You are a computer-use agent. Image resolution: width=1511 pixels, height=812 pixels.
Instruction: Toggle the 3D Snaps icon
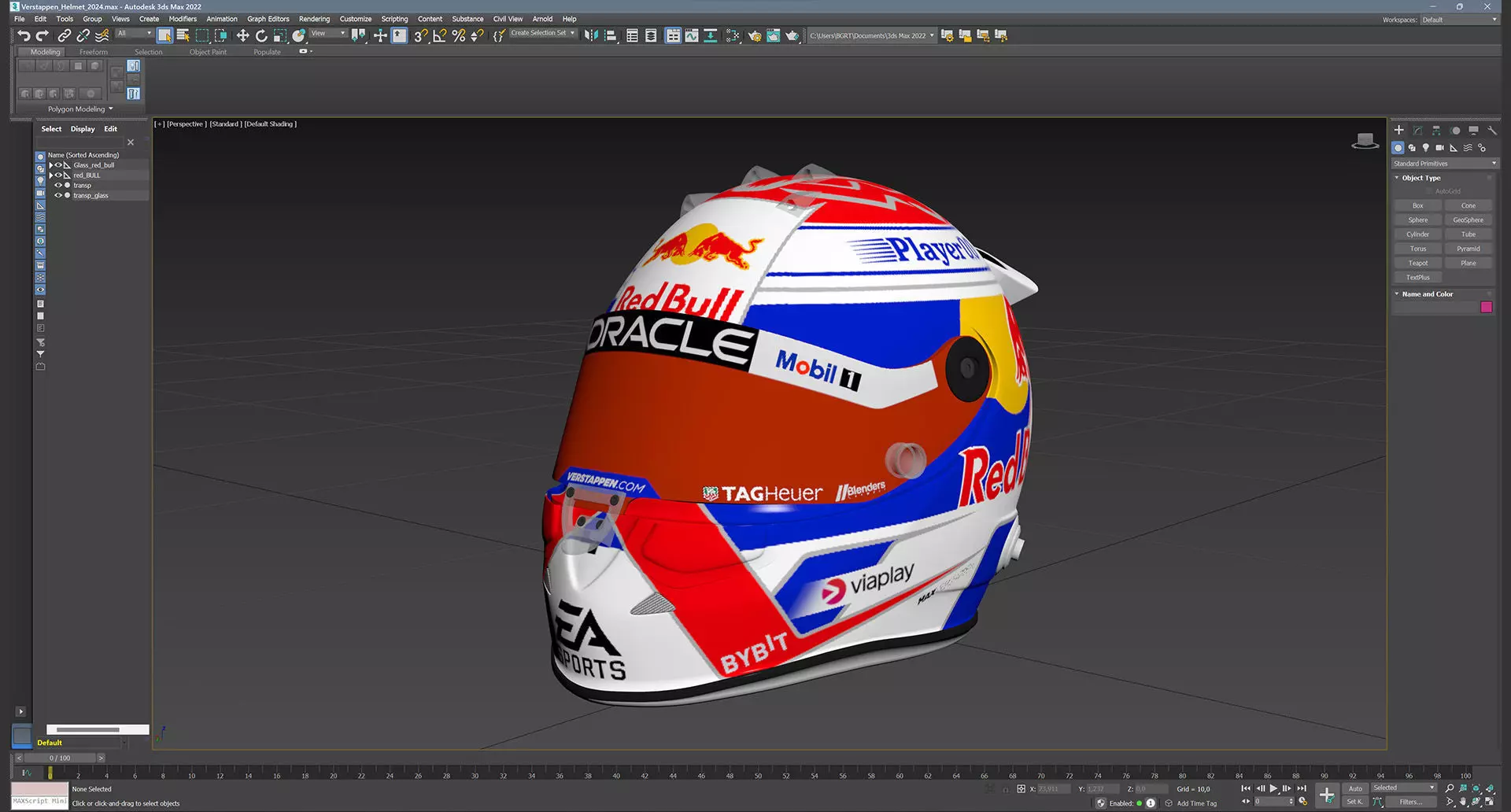[421, 35]
